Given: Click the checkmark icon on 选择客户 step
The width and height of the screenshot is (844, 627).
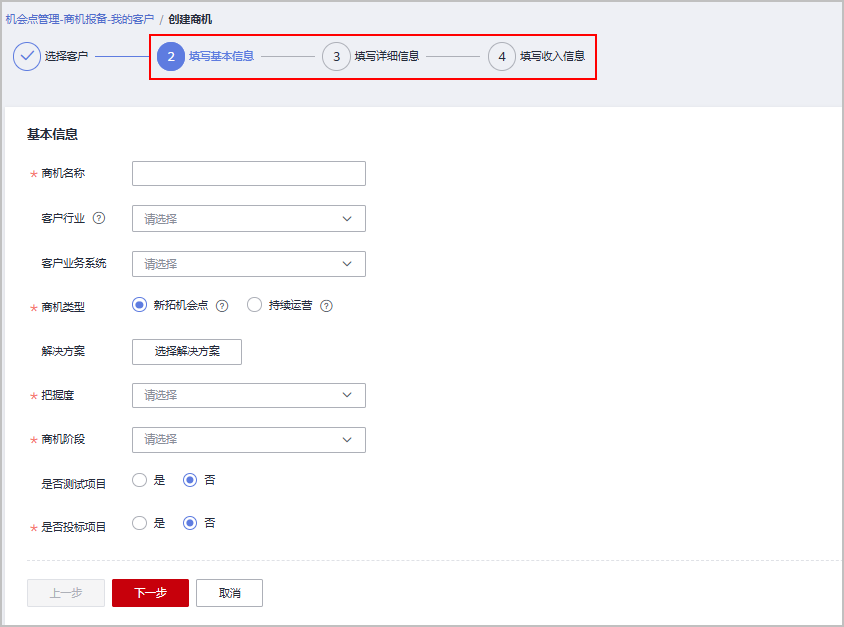Looking at the screenshot, I should 25,57.
